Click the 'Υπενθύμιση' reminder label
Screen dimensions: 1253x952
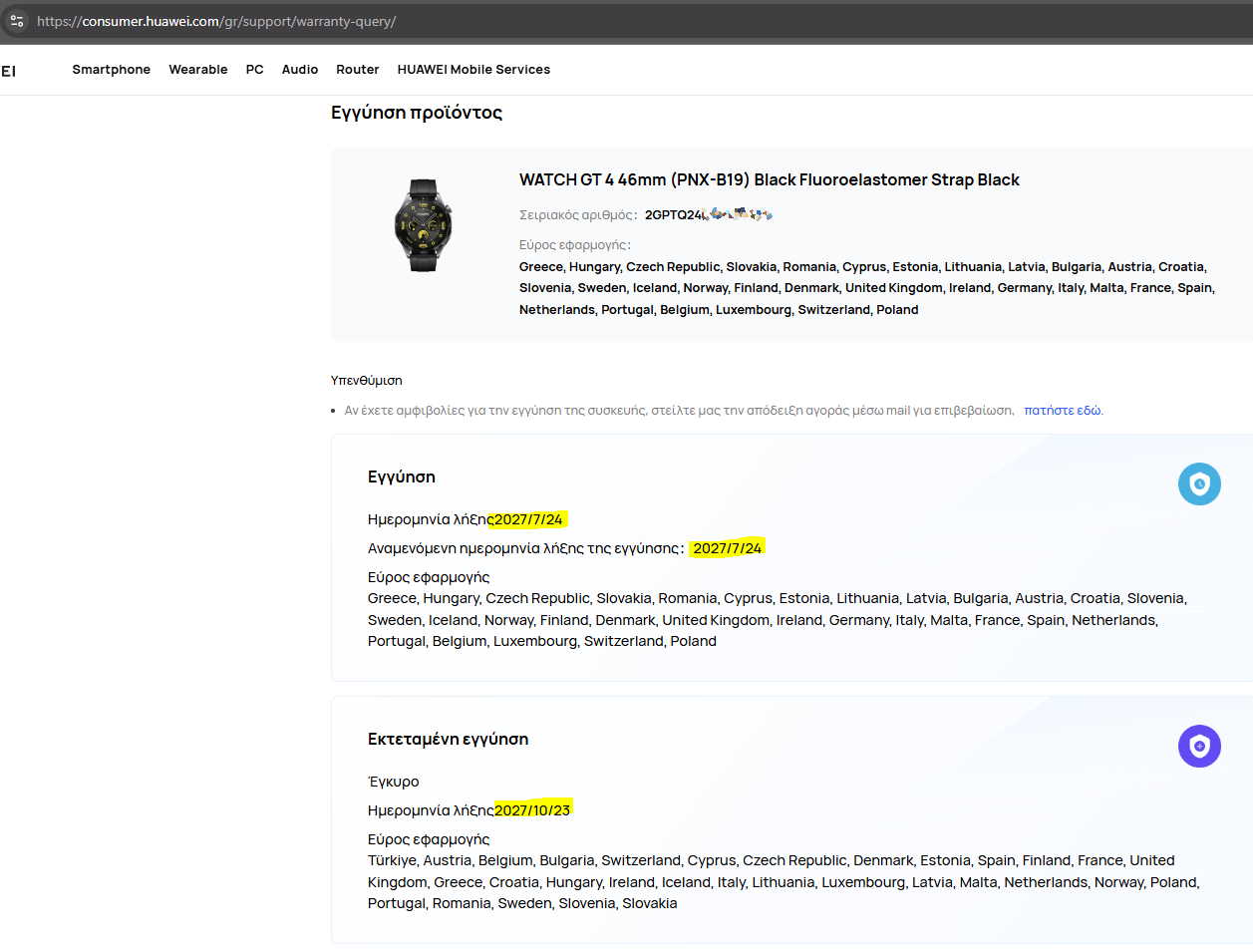tap(367, 381)
